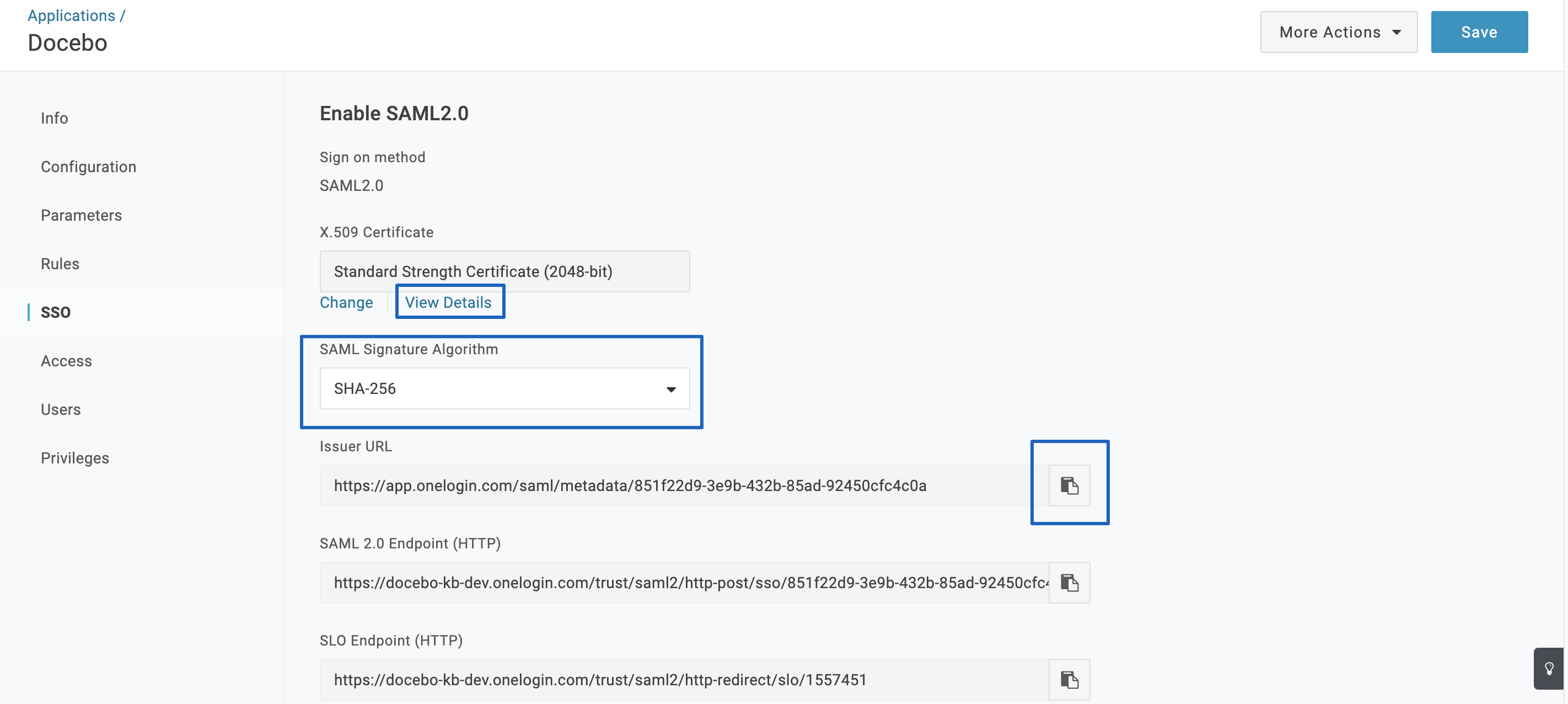Switch to the Configuration tab

coord(88,167)
